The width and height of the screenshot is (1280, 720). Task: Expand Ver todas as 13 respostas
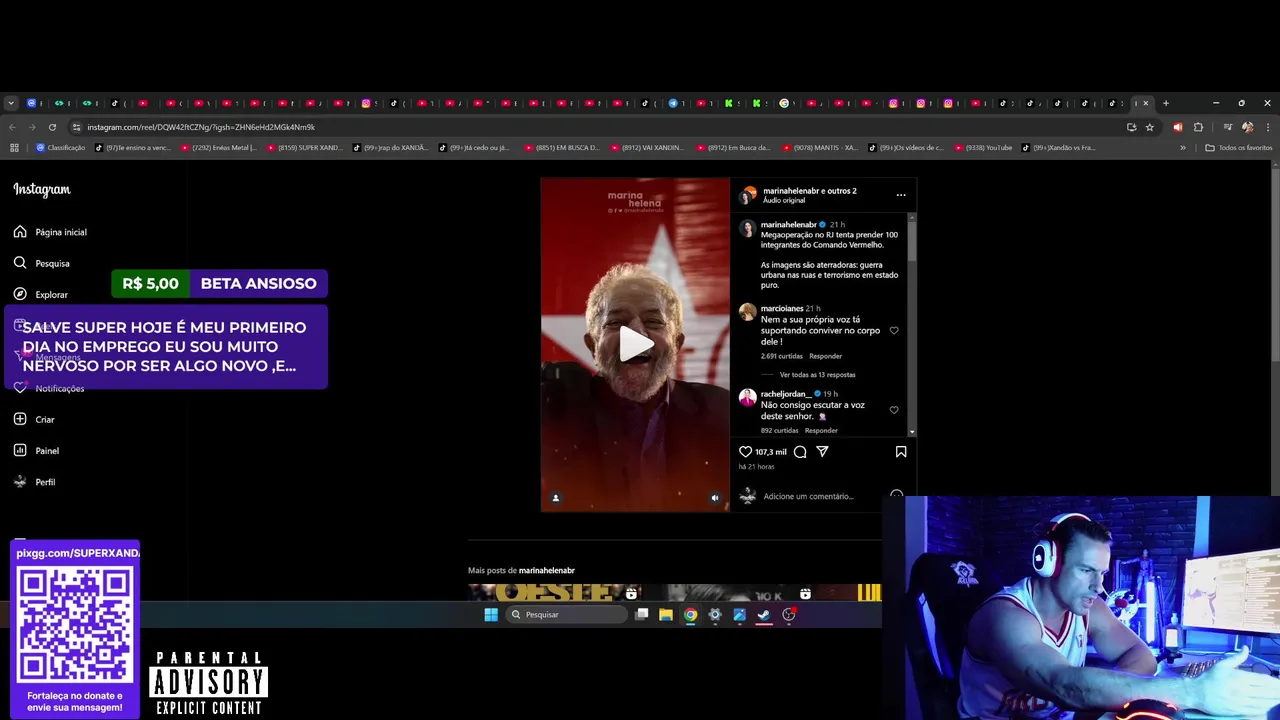click(x=817, y=375)
